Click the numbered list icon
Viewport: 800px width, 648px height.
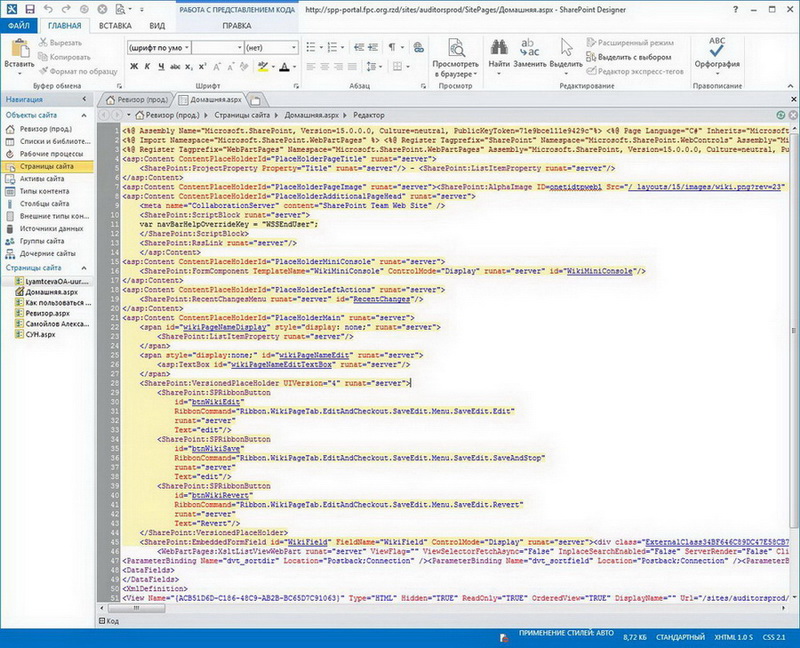(332, 47)
